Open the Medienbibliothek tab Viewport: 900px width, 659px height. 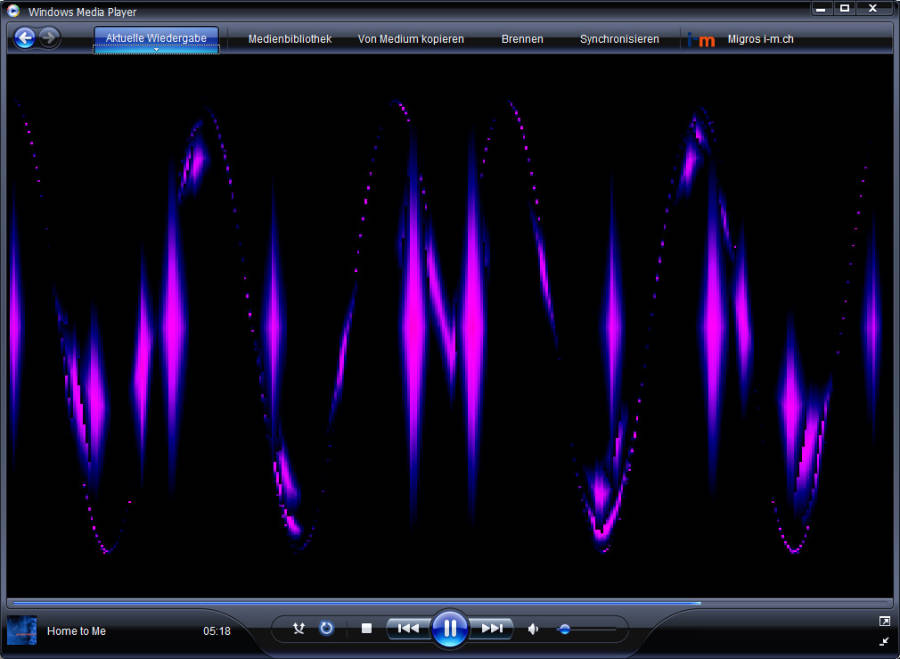[x=289, y=39]
